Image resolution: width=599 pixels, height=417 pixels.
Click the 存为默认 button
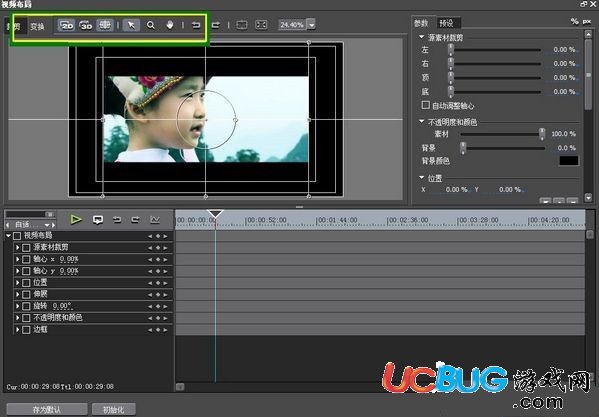(47, 410)
